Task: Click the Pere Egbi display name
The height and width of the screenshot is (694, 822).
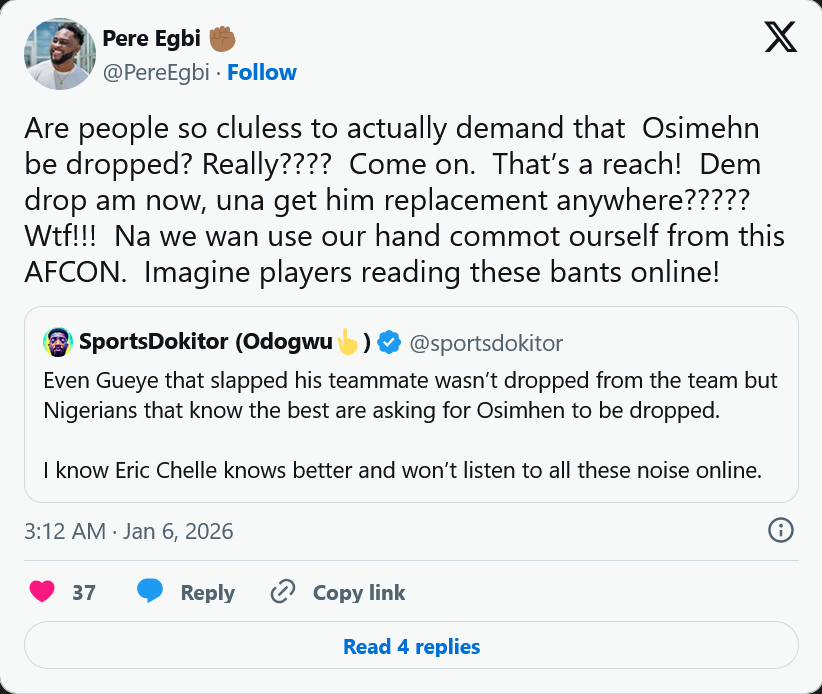Action: point(151,39)
